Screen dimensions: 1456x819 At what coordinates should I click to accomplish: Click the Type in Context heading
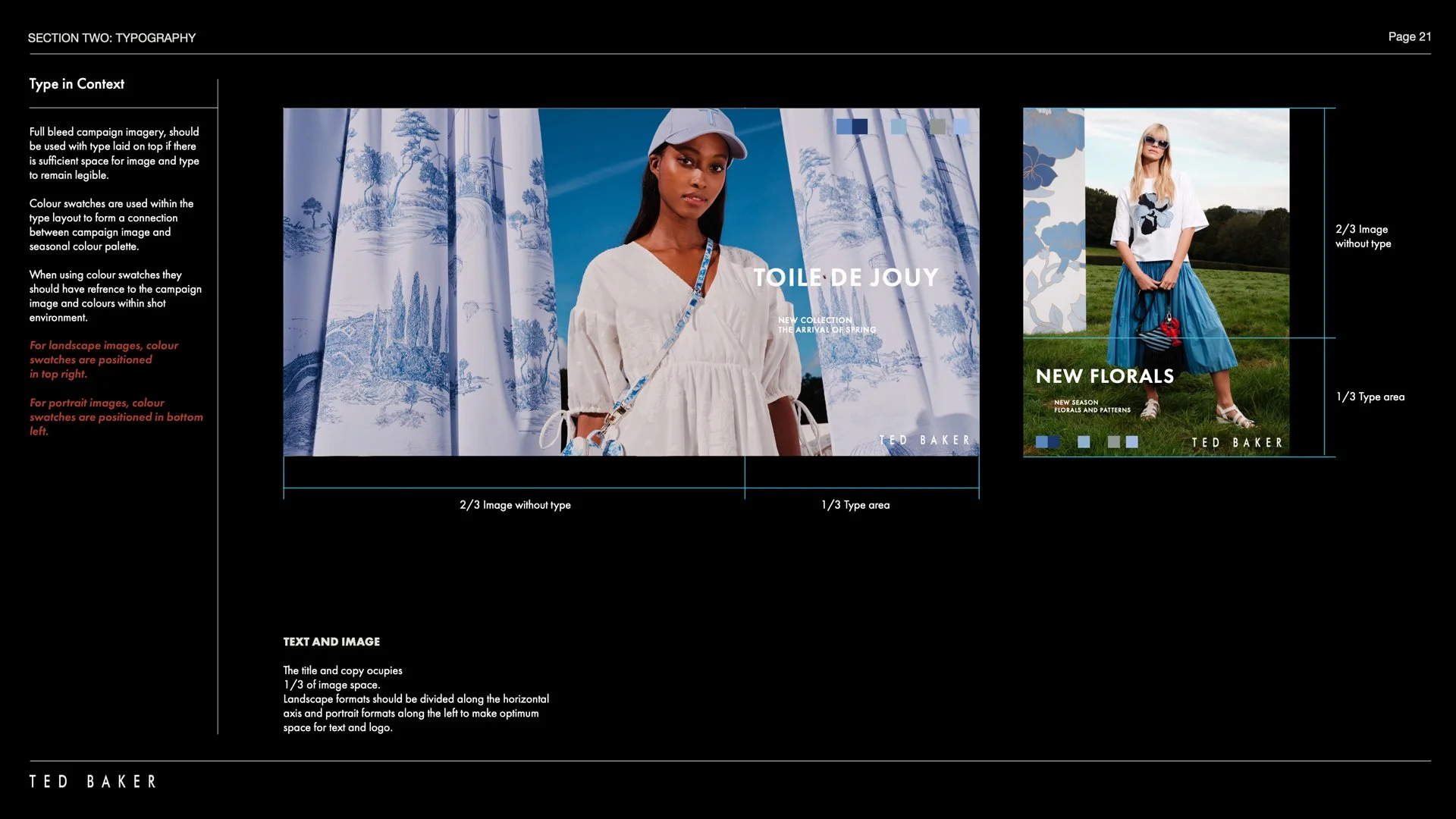tap(77, 84)
